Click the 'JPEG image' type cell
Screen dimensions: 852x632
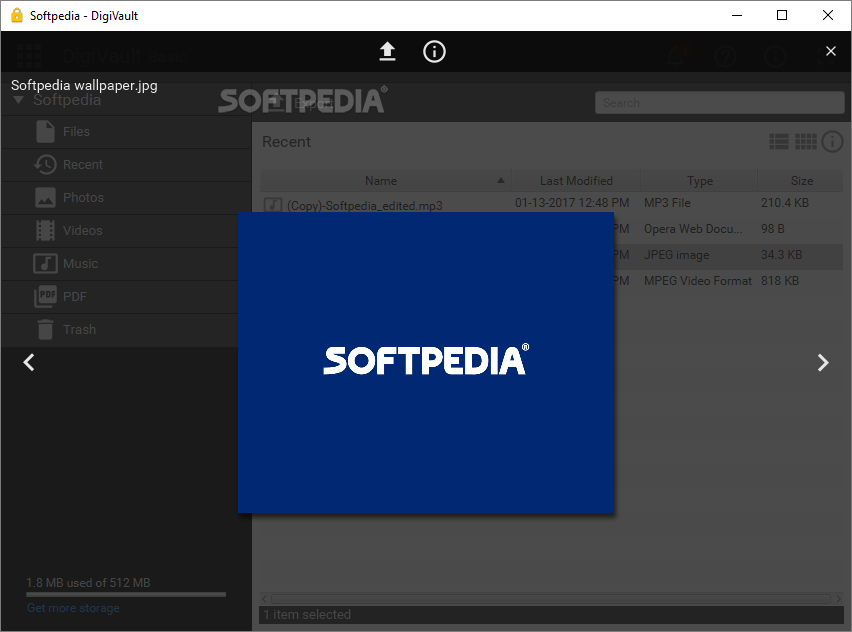(676, 255)
